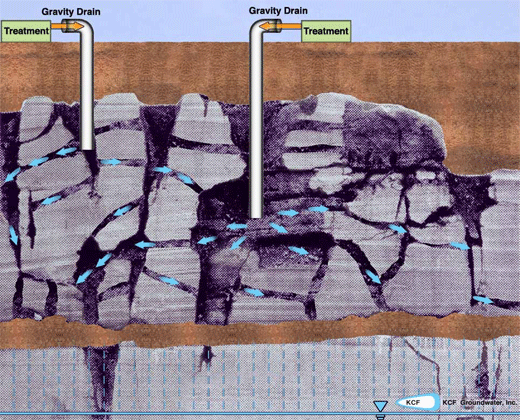
Task: Click the orange arrow pointing right
Action: 67,26
